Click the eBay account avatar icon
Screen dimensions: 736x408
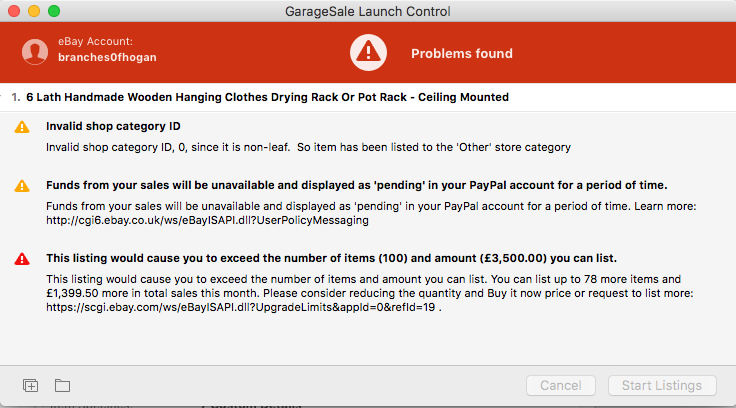pos(35,51)
